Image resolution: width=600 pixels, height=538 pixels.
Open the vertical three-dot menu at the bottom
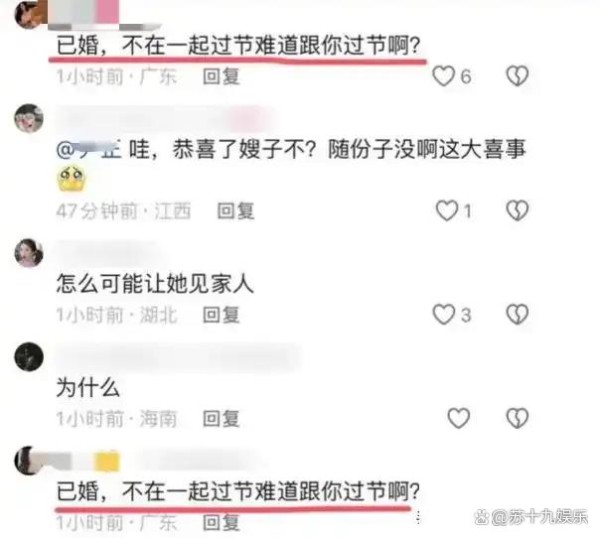tap(418, 517)
